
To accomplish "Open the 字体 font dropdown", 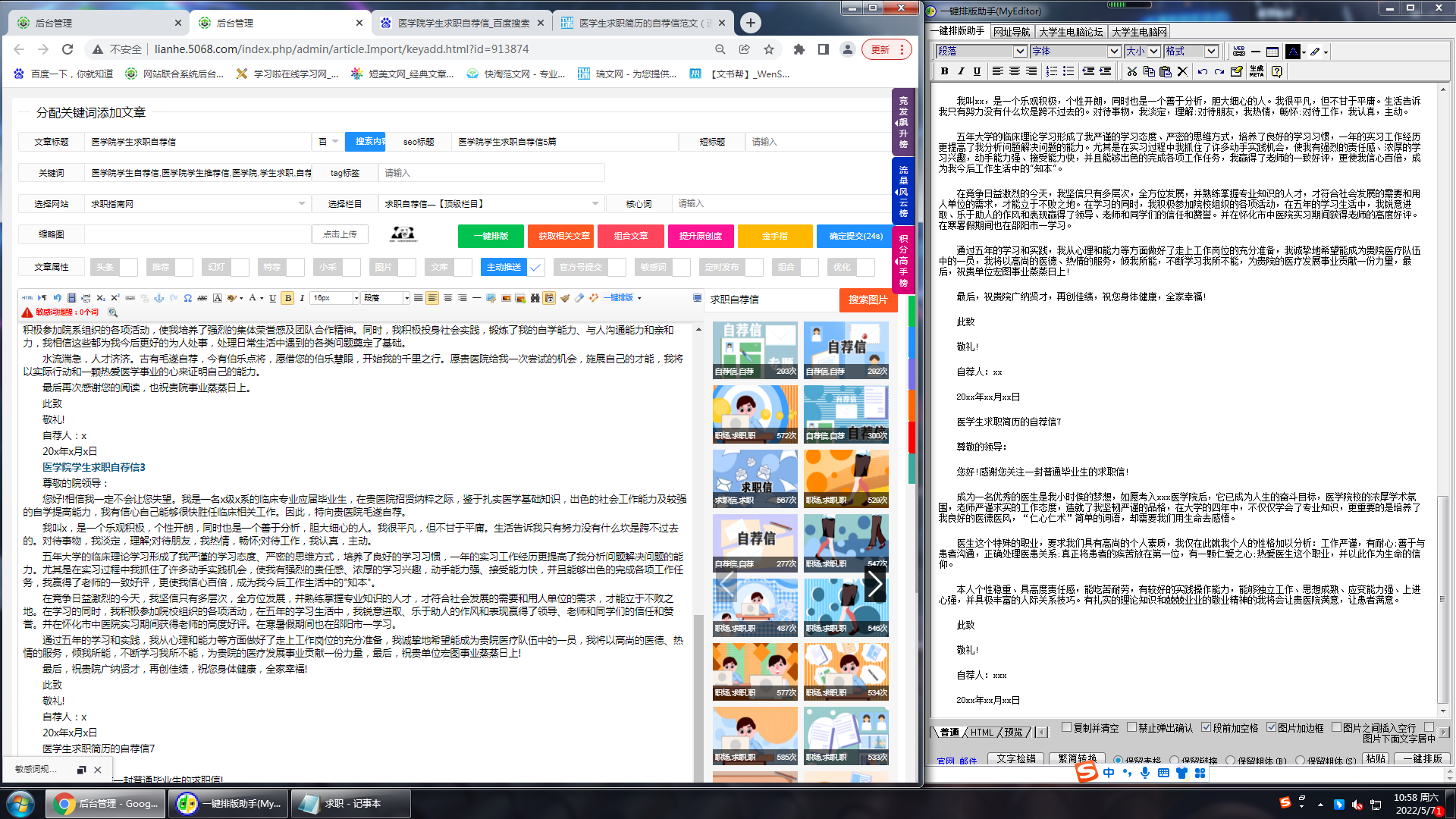I will [x=1113, y=52].
